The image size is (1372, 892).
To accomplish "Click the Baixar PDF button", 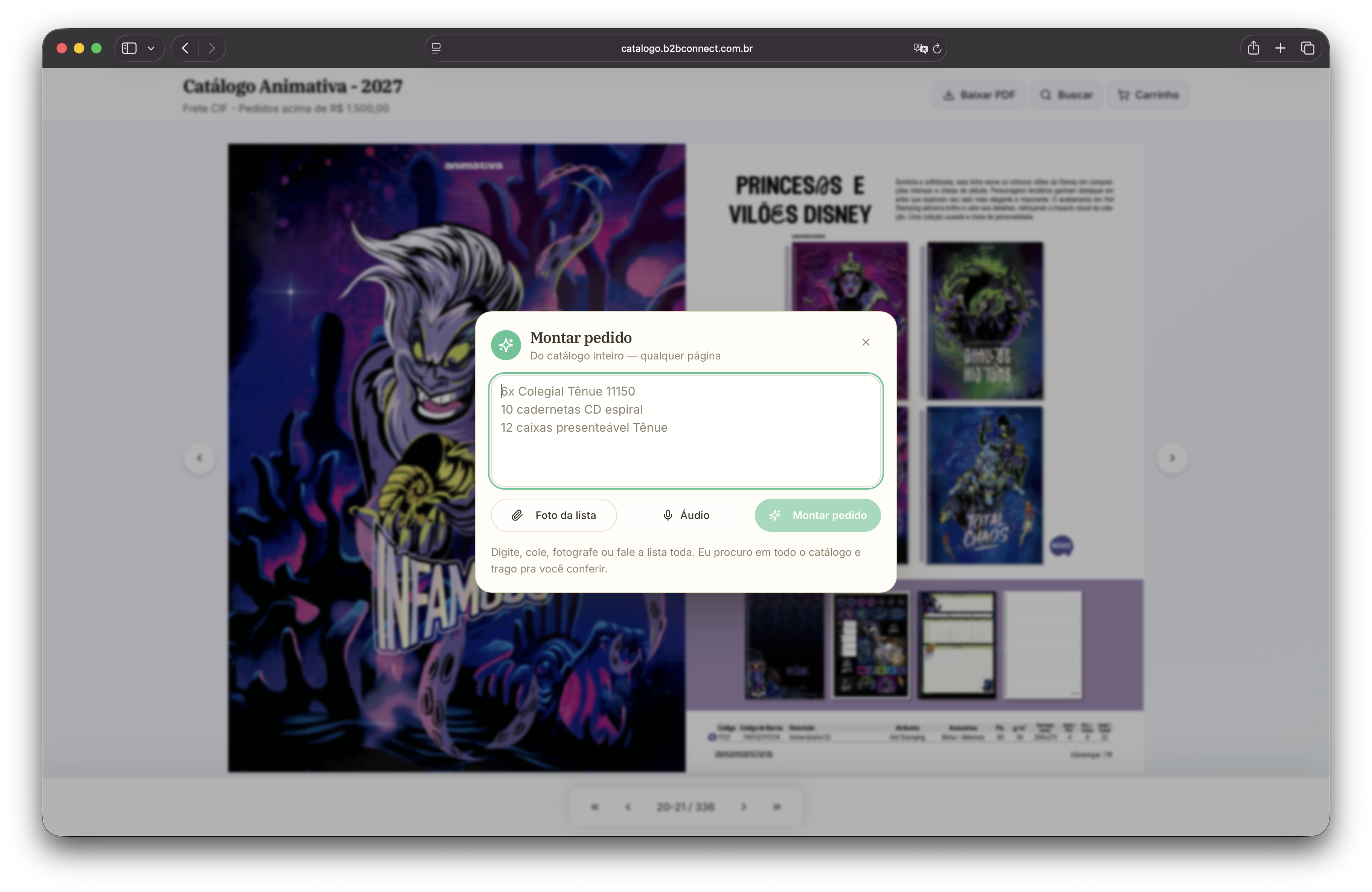I will tap(978, 95).
